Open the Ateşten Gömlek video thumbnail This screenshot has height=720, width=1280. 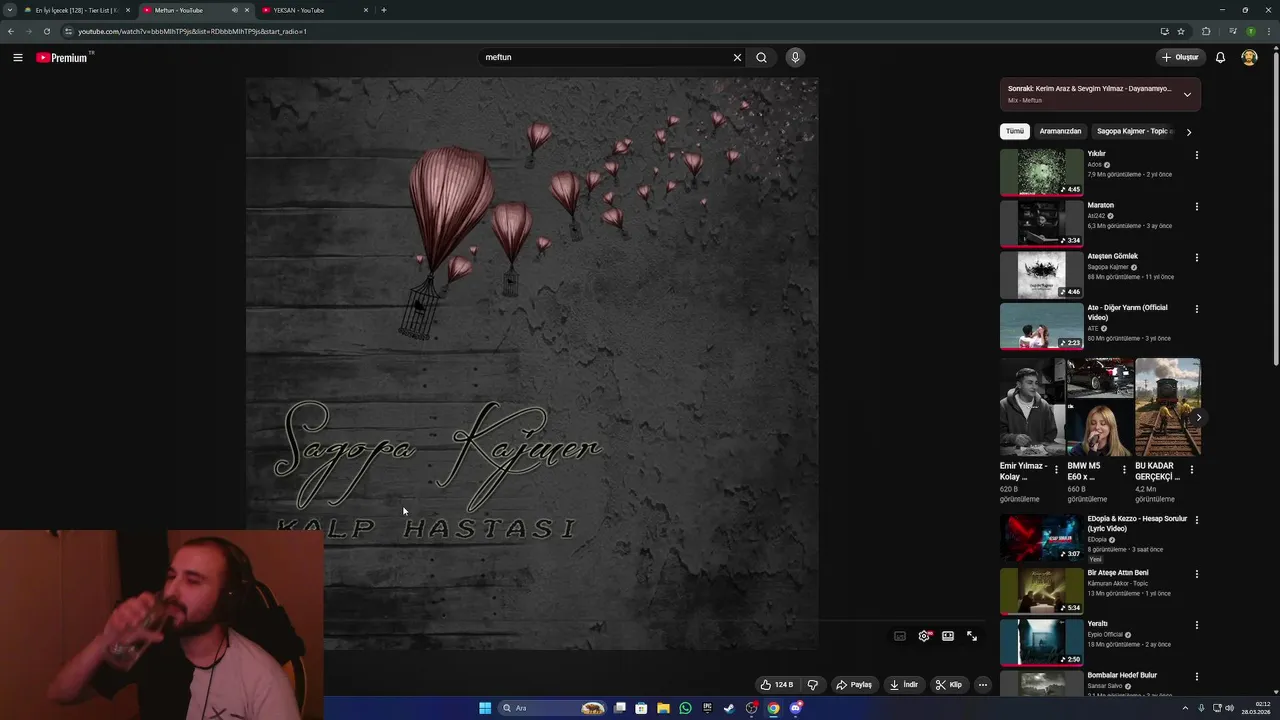pyautogui.click(x=1041, y=275)
